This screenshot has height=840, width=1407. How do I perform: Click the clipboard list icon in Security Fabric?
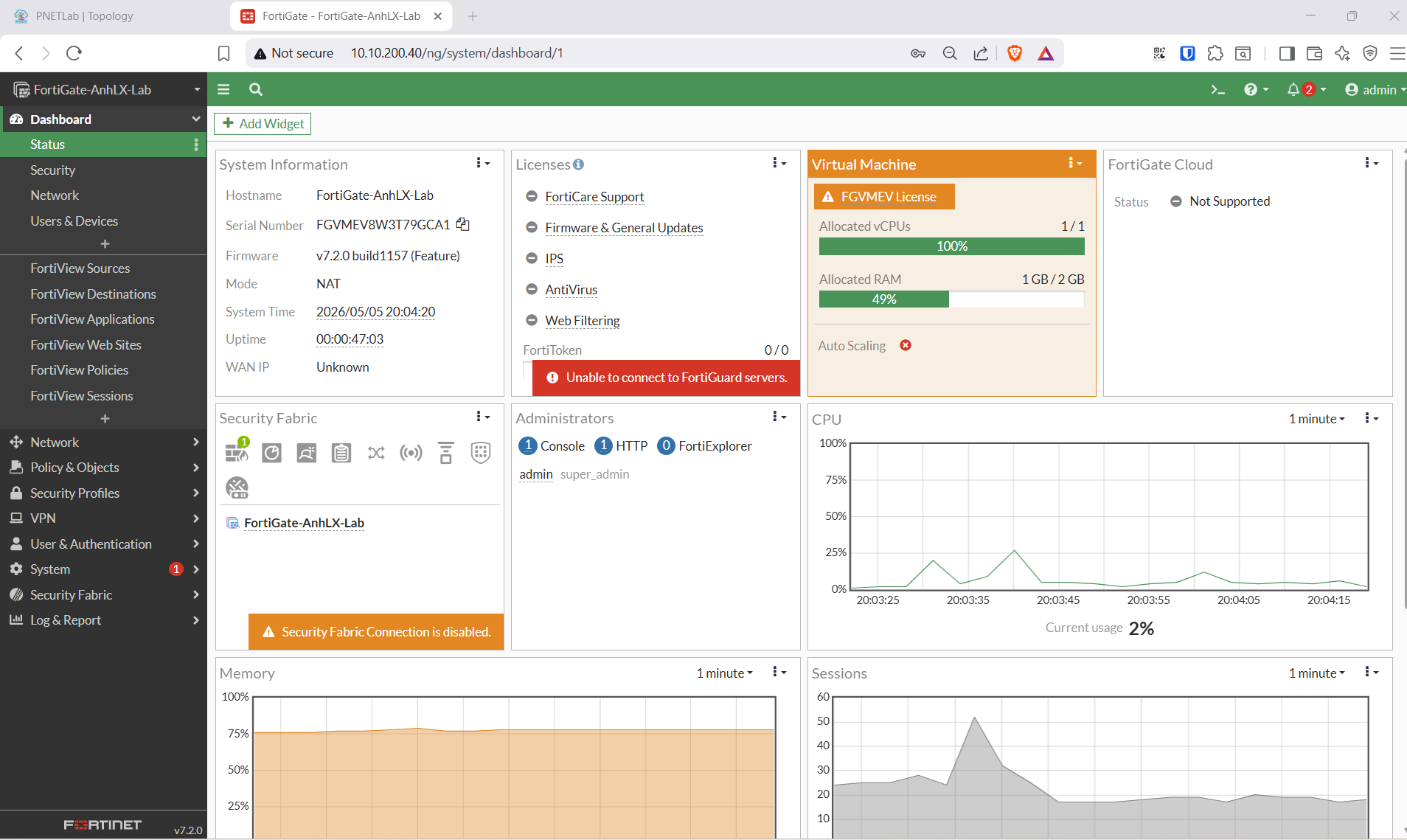point(341,452)
